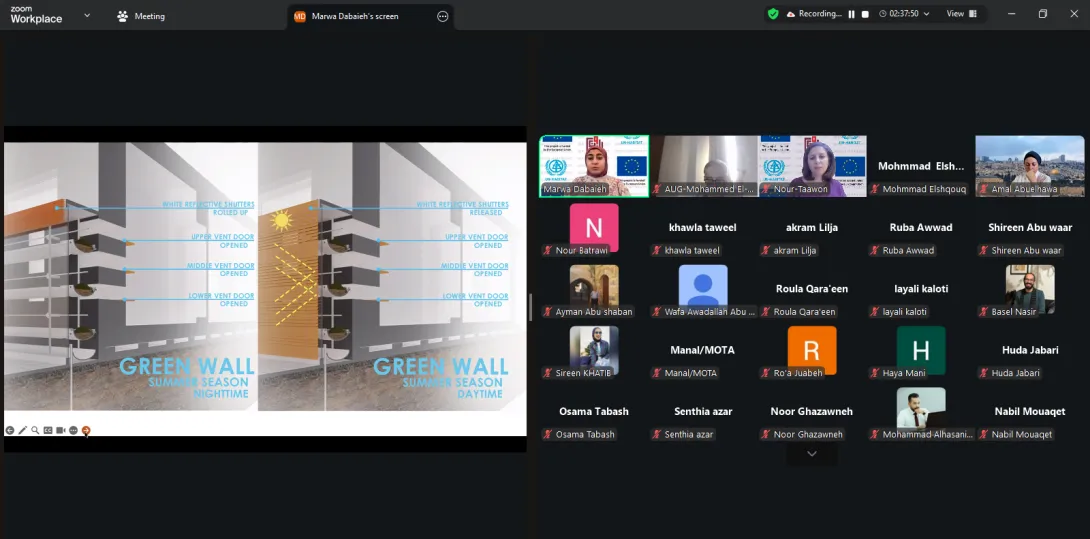The height and width of the screenshot is (539, 1090).
Task: Click muted mic icon beside Roula Qara'een
Action: pyautogui.click(x=766, y=312)
